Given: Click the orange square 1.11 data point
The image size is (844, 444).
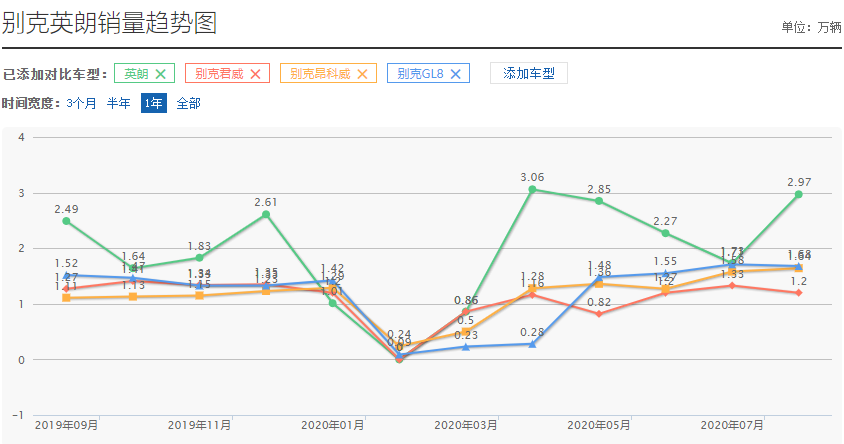Looking at the screenshot, I should [x=66, y=298].
